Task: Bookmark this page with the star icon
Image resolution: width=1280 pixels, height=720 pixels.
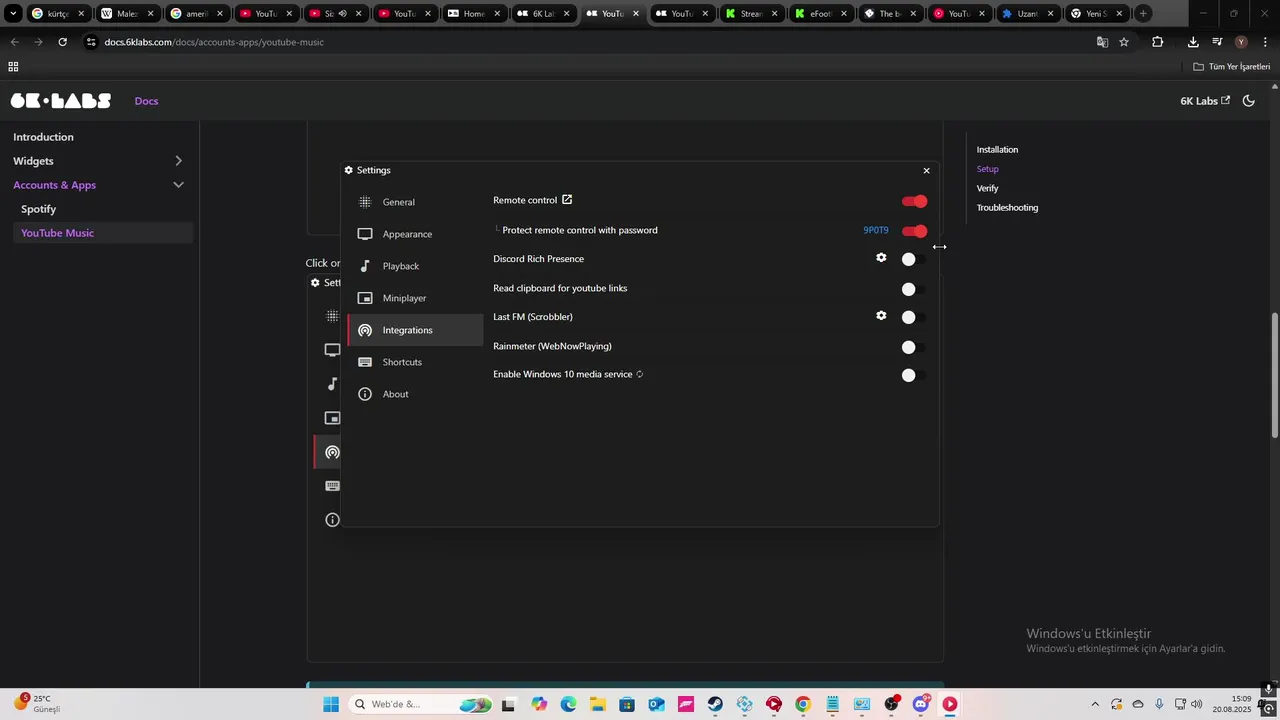Action: click(x=1124, y=42)
